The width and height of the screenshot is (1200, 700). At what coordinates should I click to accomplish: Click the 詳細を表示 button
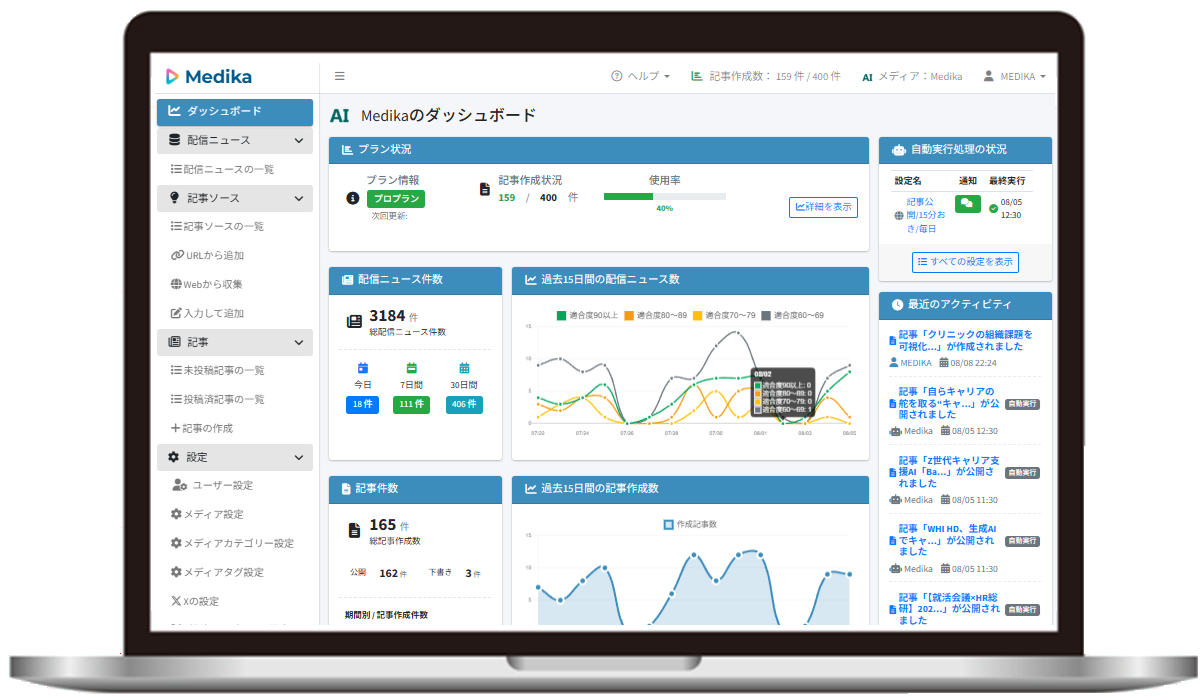[823, 207]
